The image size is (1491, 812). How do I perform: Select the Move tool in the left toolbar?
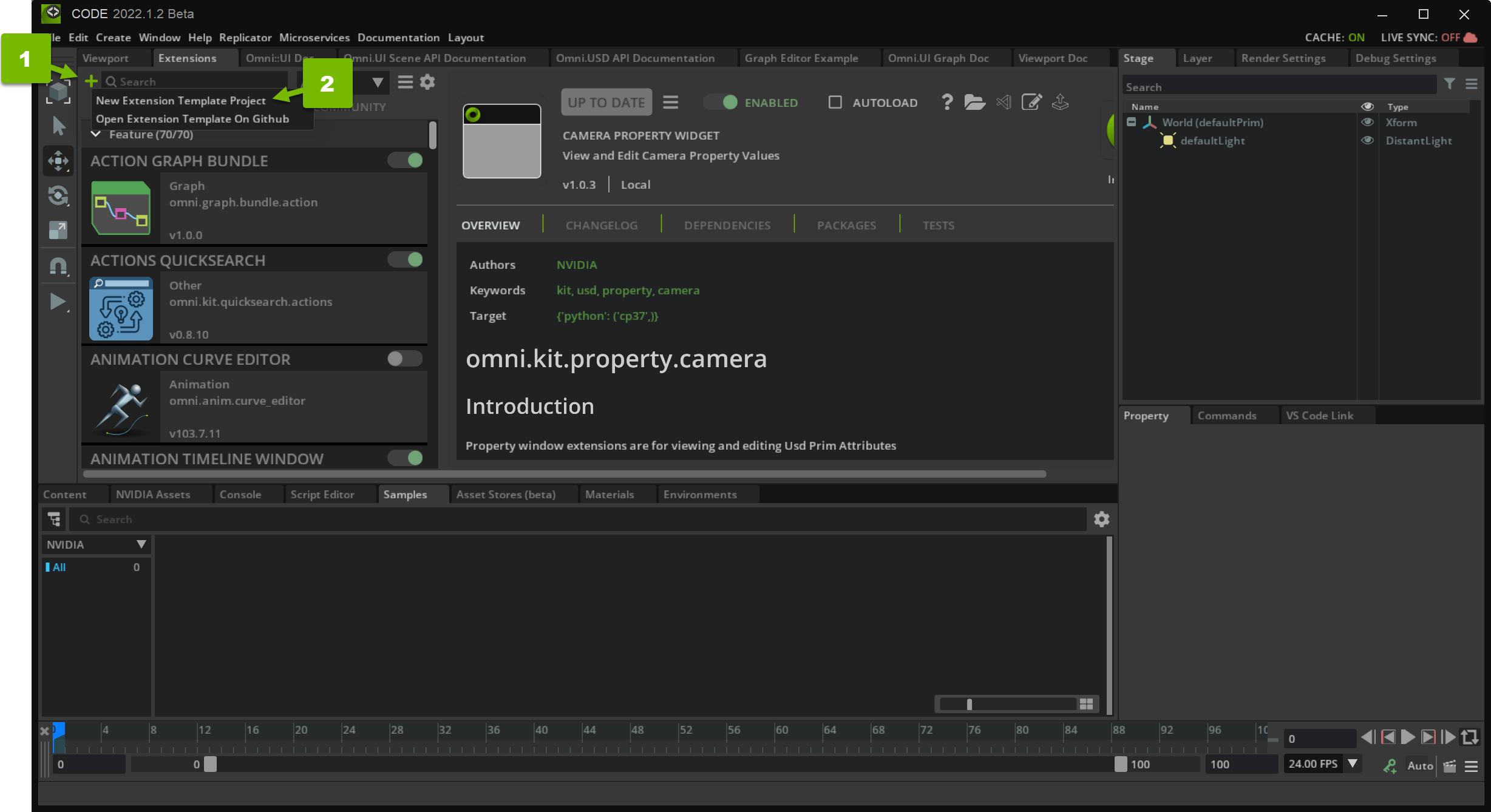(x=58, y=161)
